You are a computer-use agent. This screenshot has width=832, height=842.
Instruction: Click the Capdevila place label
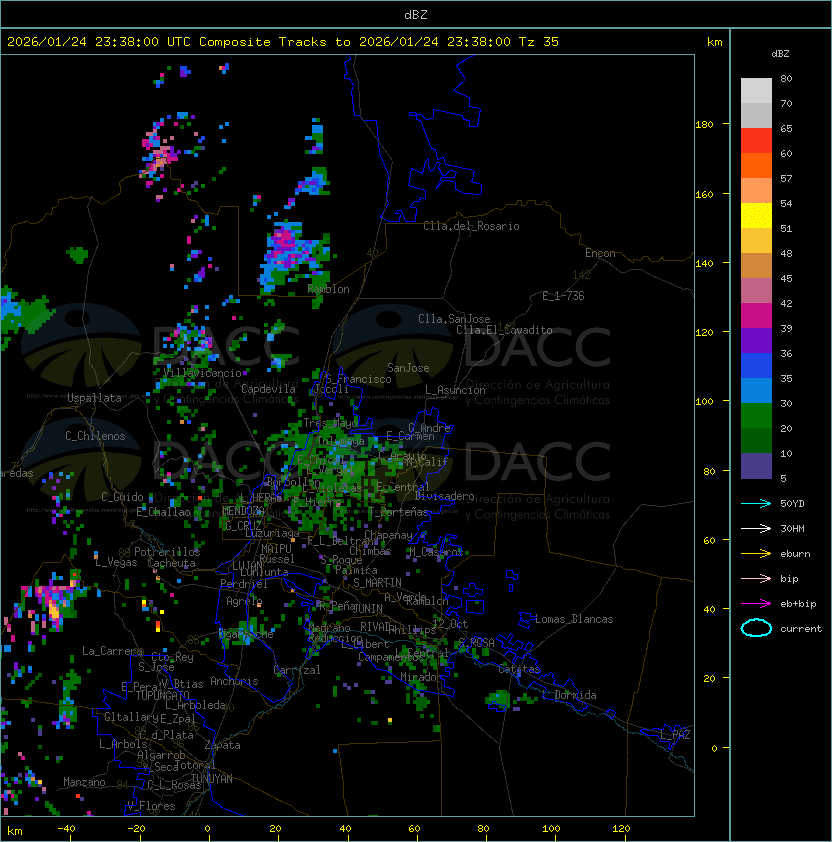pyautogui.click(x=268, y=389)
